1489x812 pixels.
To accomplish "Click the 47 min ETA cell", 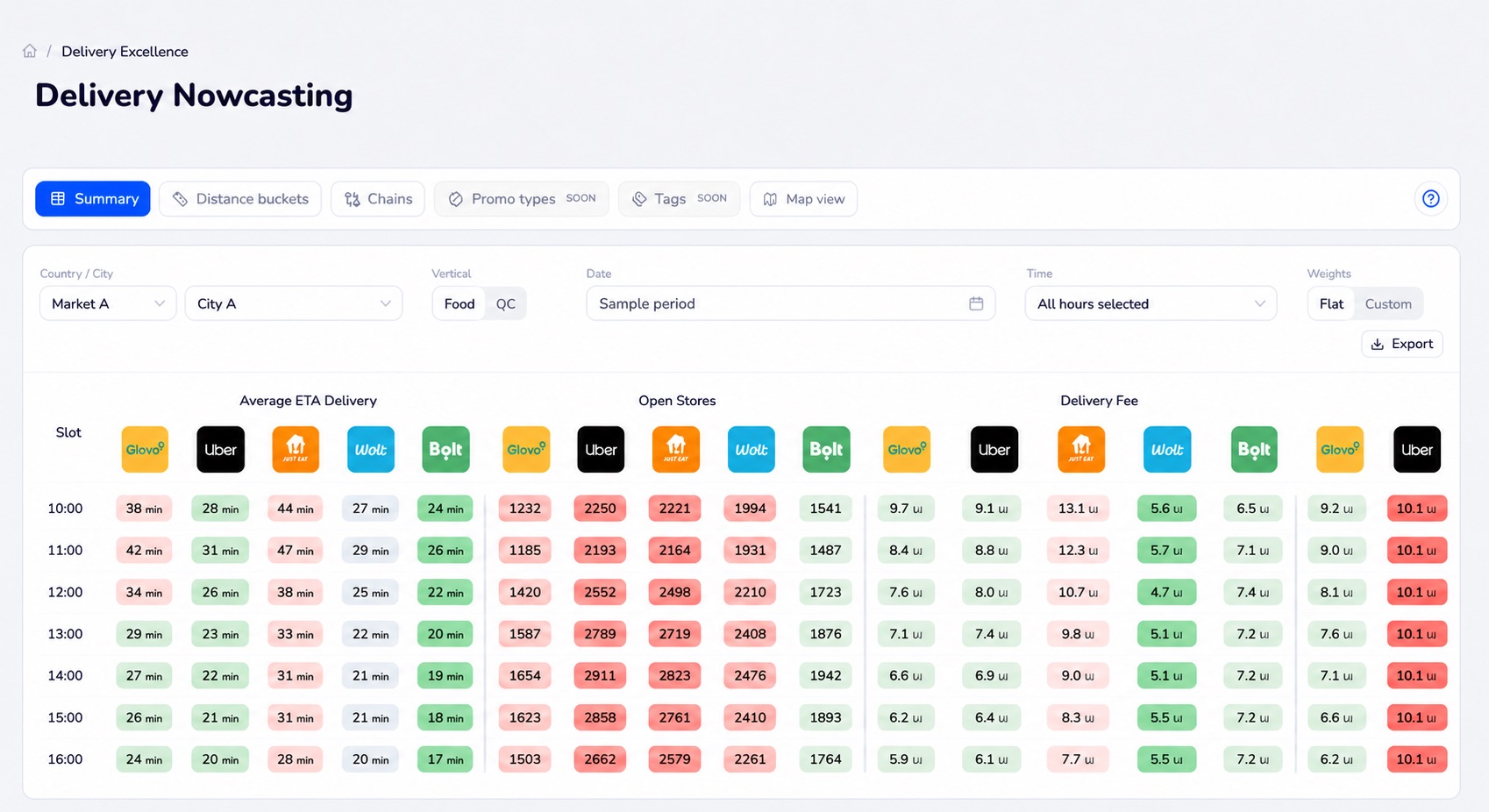I will [296, 551].
